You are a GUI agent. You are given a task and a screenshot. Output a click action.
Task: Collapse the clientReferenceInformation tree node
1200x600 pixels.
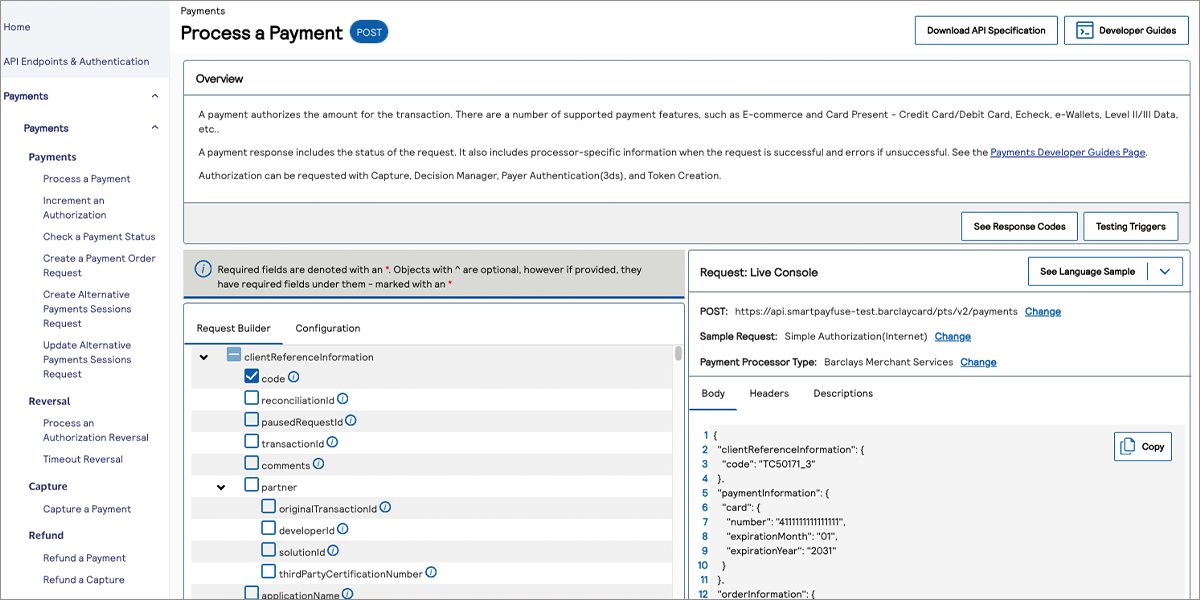coord(204,357)
